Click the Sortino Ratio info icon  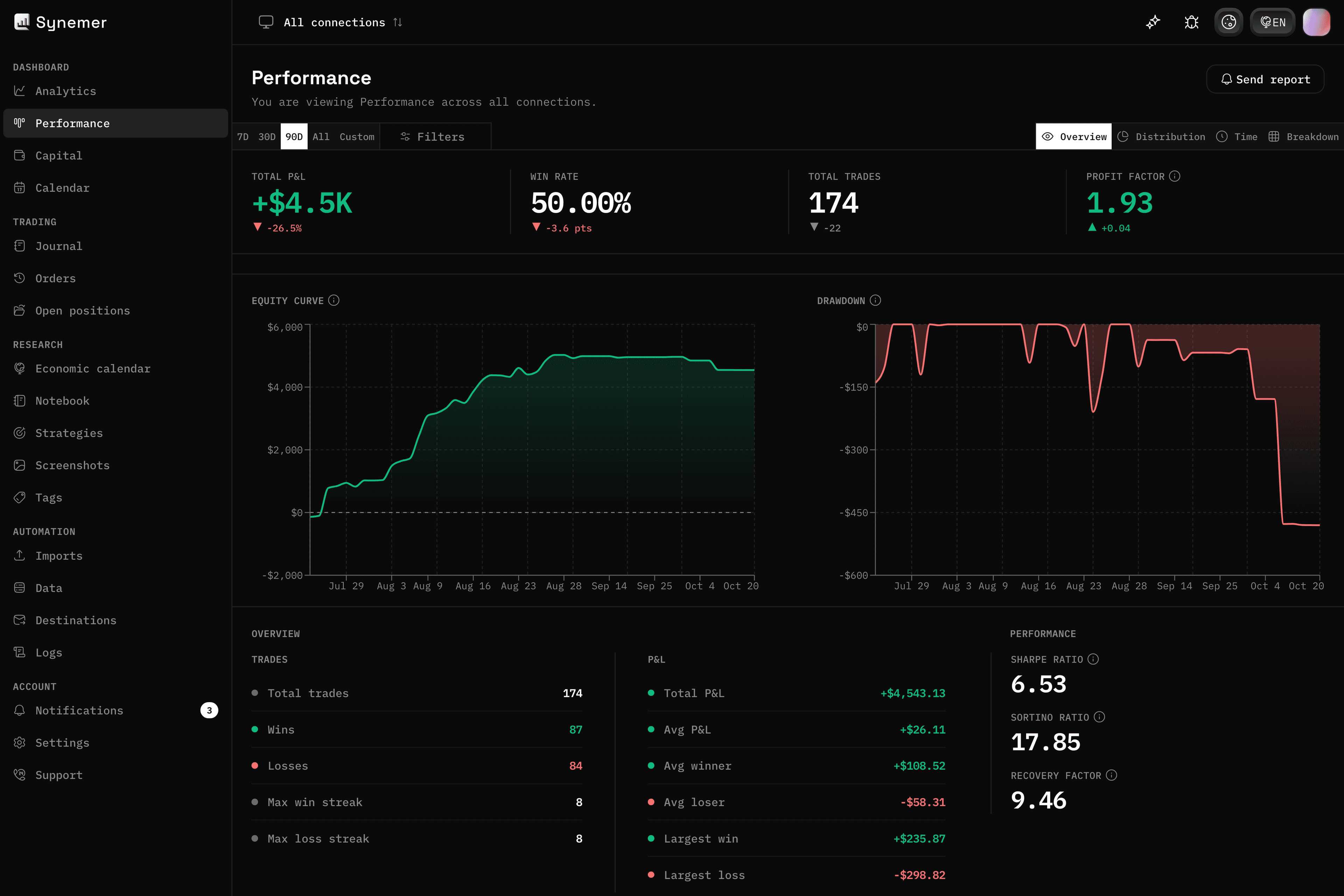(x=1099, y=716)
